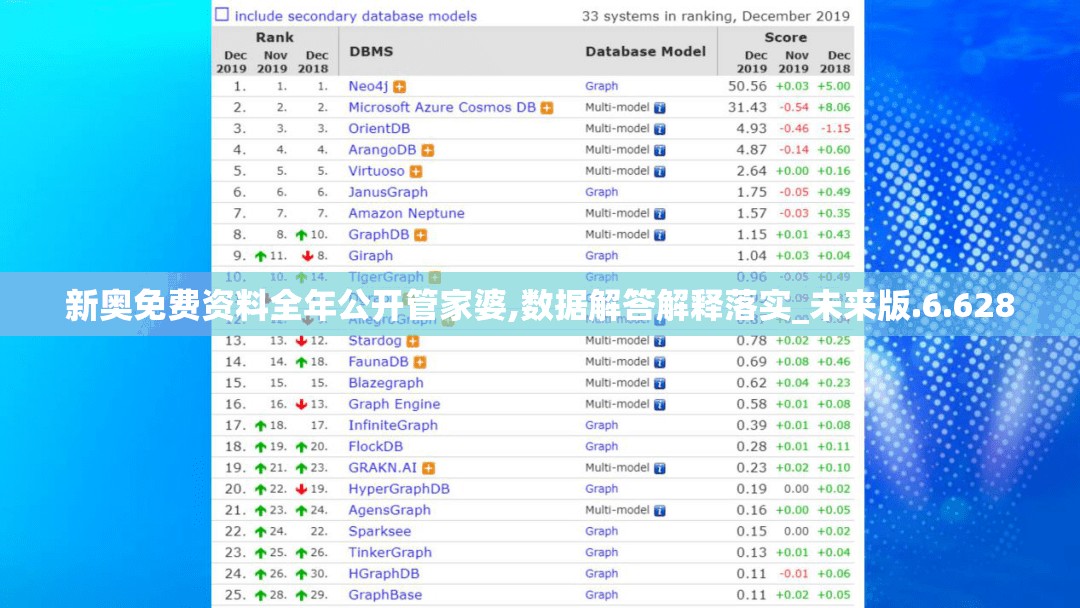This screenshot has width=1080, height=608.
Task: Open the Amazon Neptune link
Action: click(x=406, y=213)
